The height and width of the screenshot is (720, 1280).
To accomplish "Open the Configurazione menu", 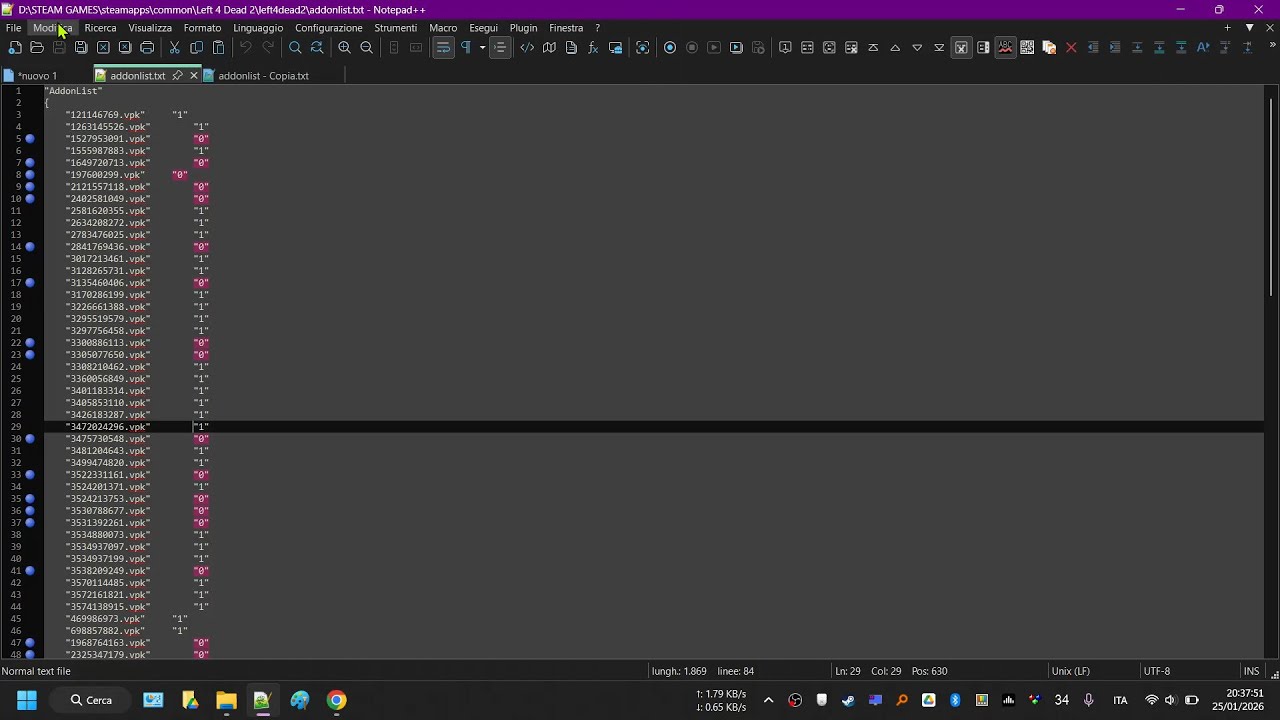I will (328, 28).
